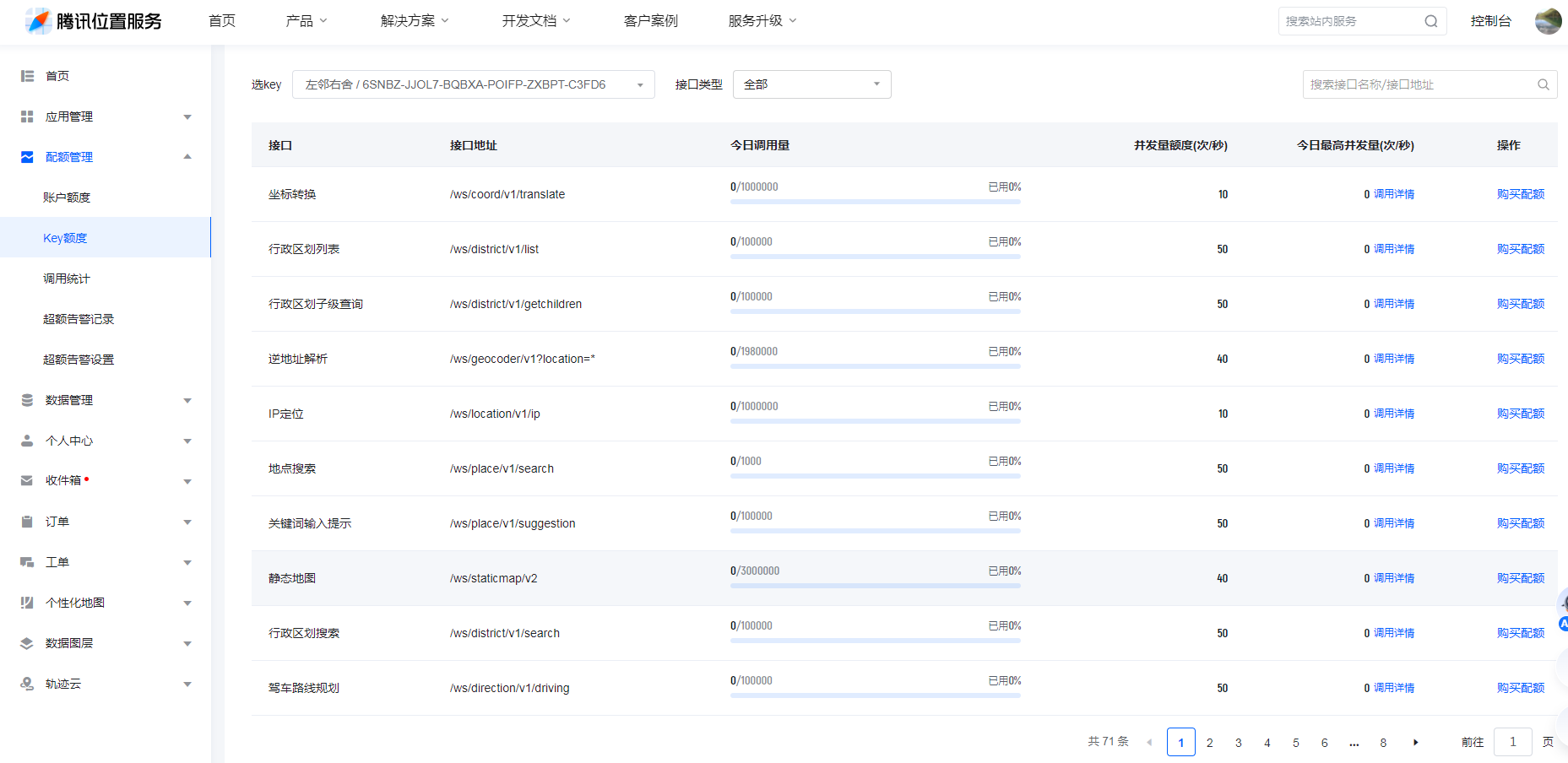Select 超额告警记录 in sidebar
The height and width of the screenshot is (763, 1568).
tap(79, 319)
